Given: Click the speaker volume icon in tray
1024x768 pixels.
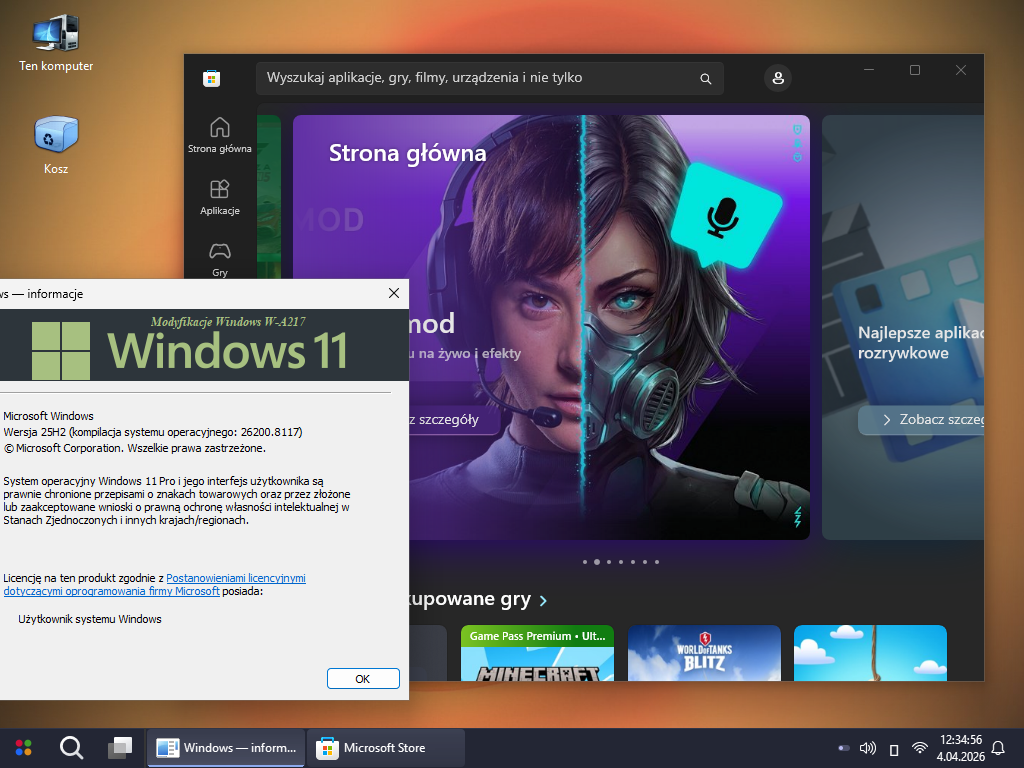Looking at the screenshot, I should [x=867, y=748].
